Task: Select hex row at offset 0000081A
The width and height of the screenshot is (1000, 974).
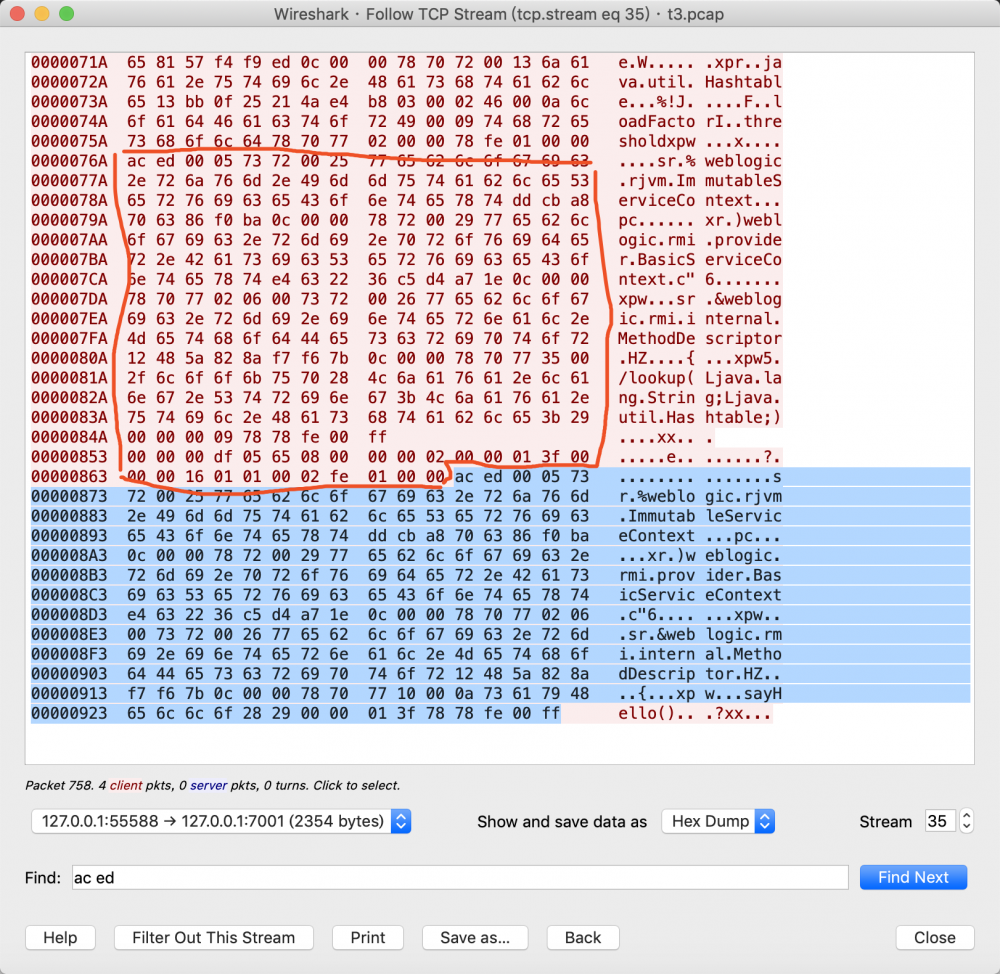Action: pos(406,378)
